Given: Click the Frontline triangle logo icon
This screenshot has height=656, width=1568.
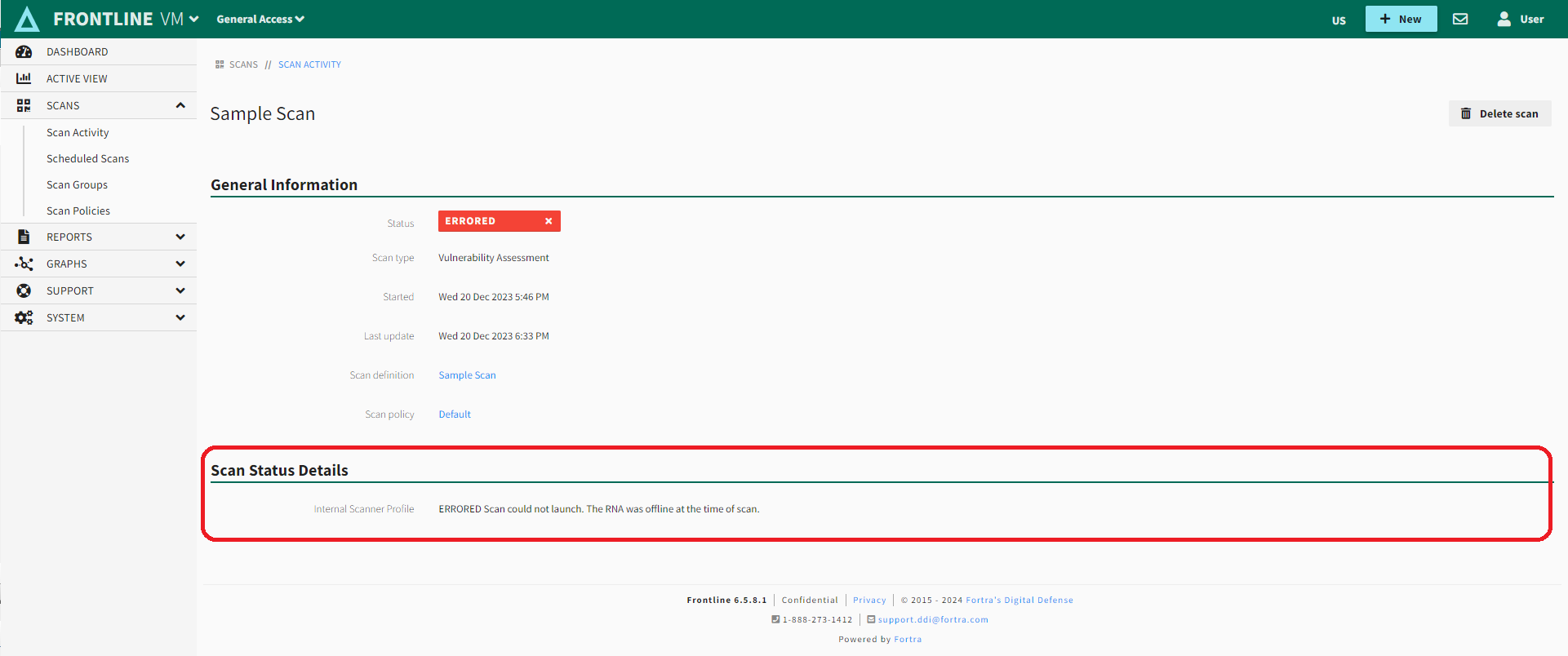Looking at the screenshot, I should 27,19.
